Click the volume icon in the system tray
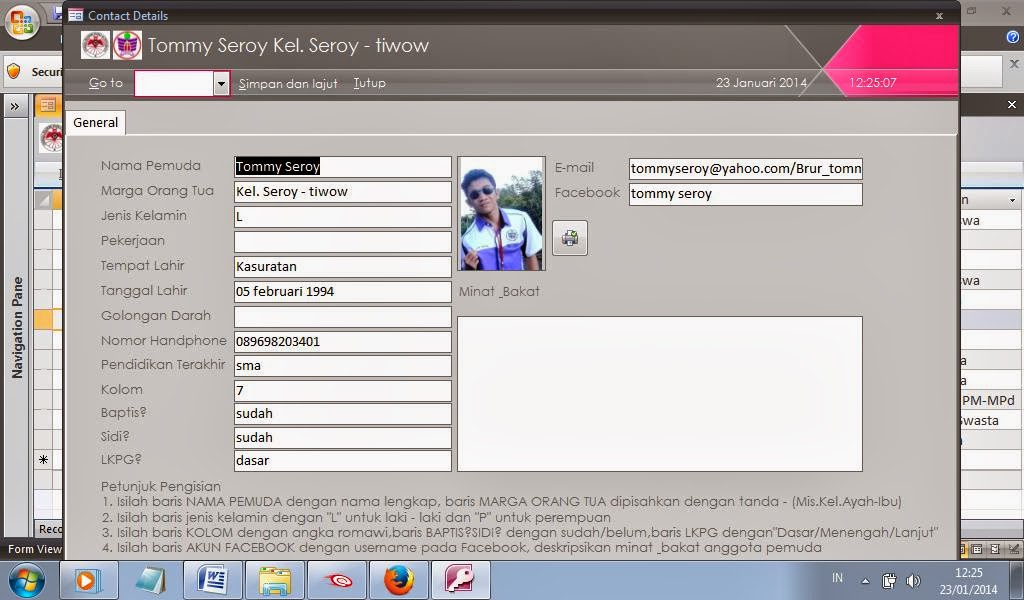This screenshot has height=600, width=1024. pos(913,580)
